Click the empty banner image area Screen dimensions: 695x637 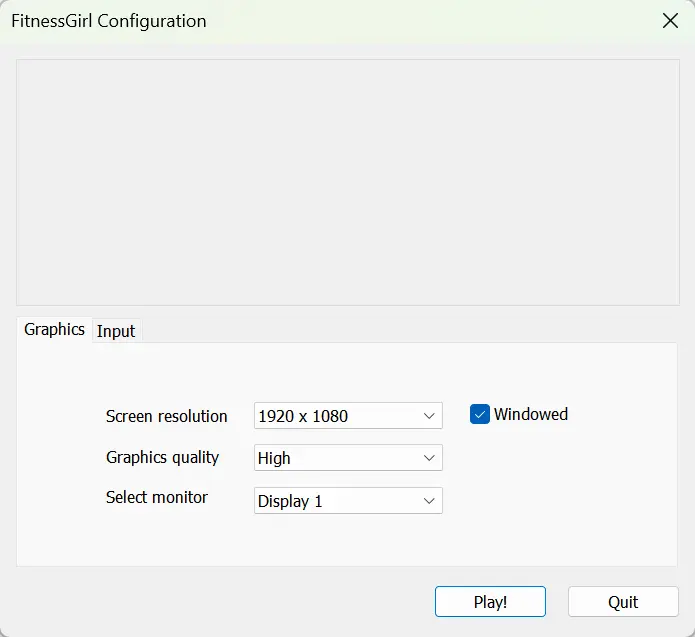tap(347, 182)
